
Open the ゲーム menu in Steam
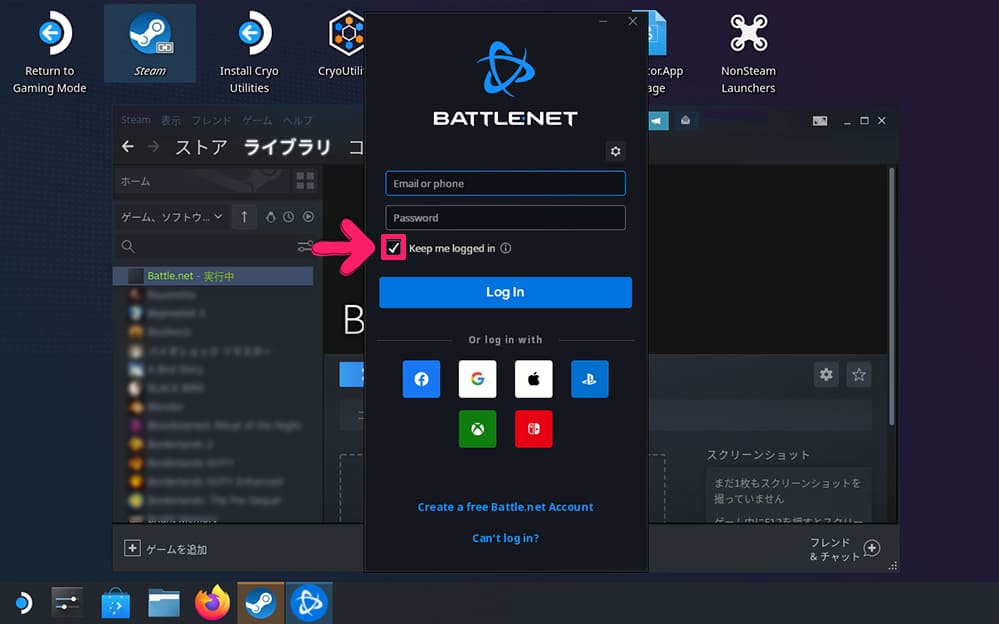tap(257, 120)
